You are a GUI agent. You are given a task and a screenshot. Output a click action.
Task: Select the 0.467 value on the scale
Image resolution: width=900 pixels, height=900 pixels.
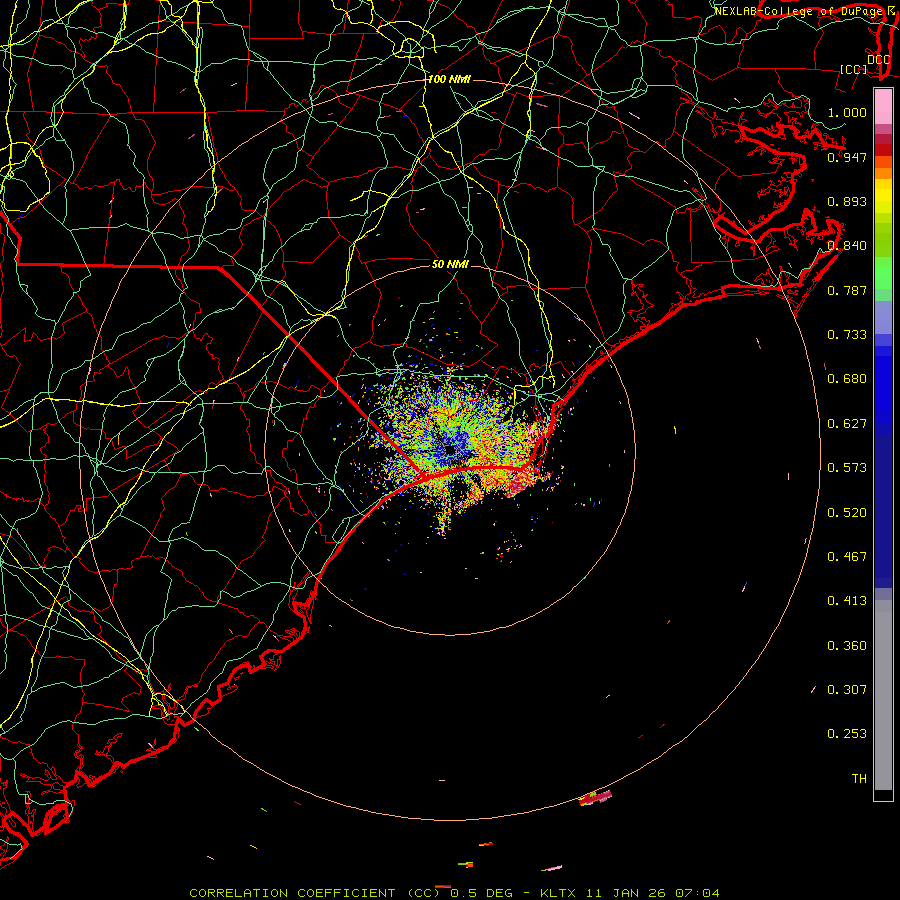point(847,557)
